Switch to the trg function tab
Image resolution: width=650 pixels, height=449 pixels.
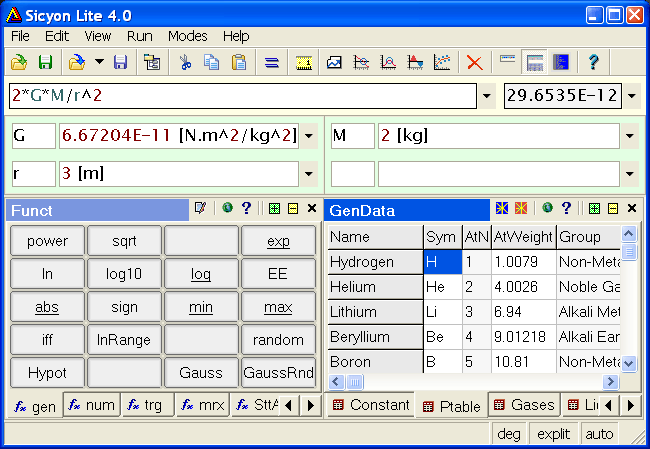pos(146,405)
